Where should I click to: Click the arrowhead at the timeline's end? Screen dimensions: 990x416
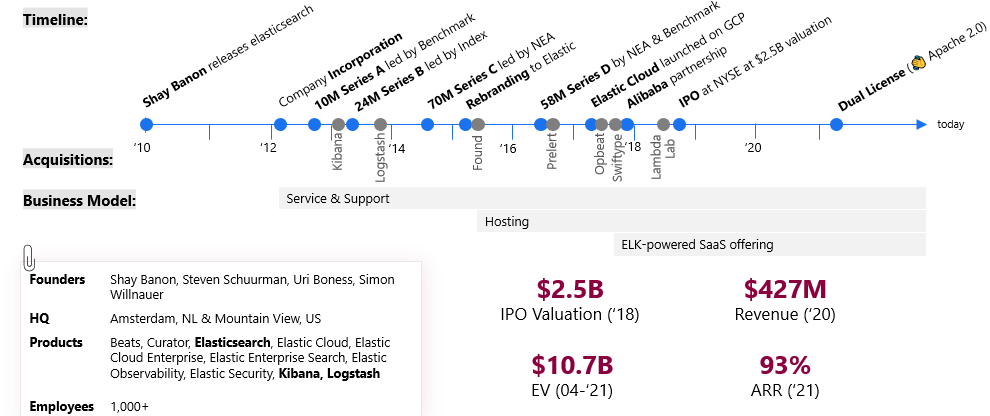point(921,125)
